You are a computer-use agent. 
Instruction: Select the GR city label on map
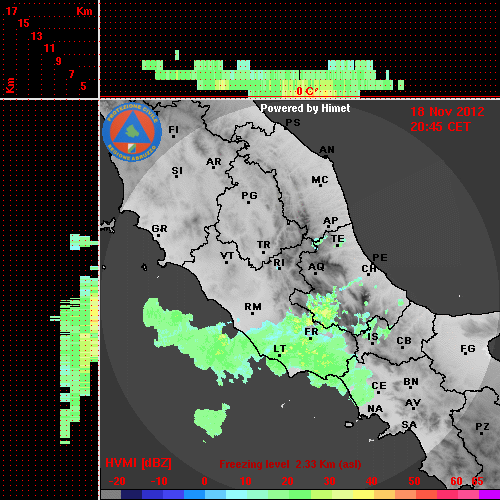coord(159,229)
